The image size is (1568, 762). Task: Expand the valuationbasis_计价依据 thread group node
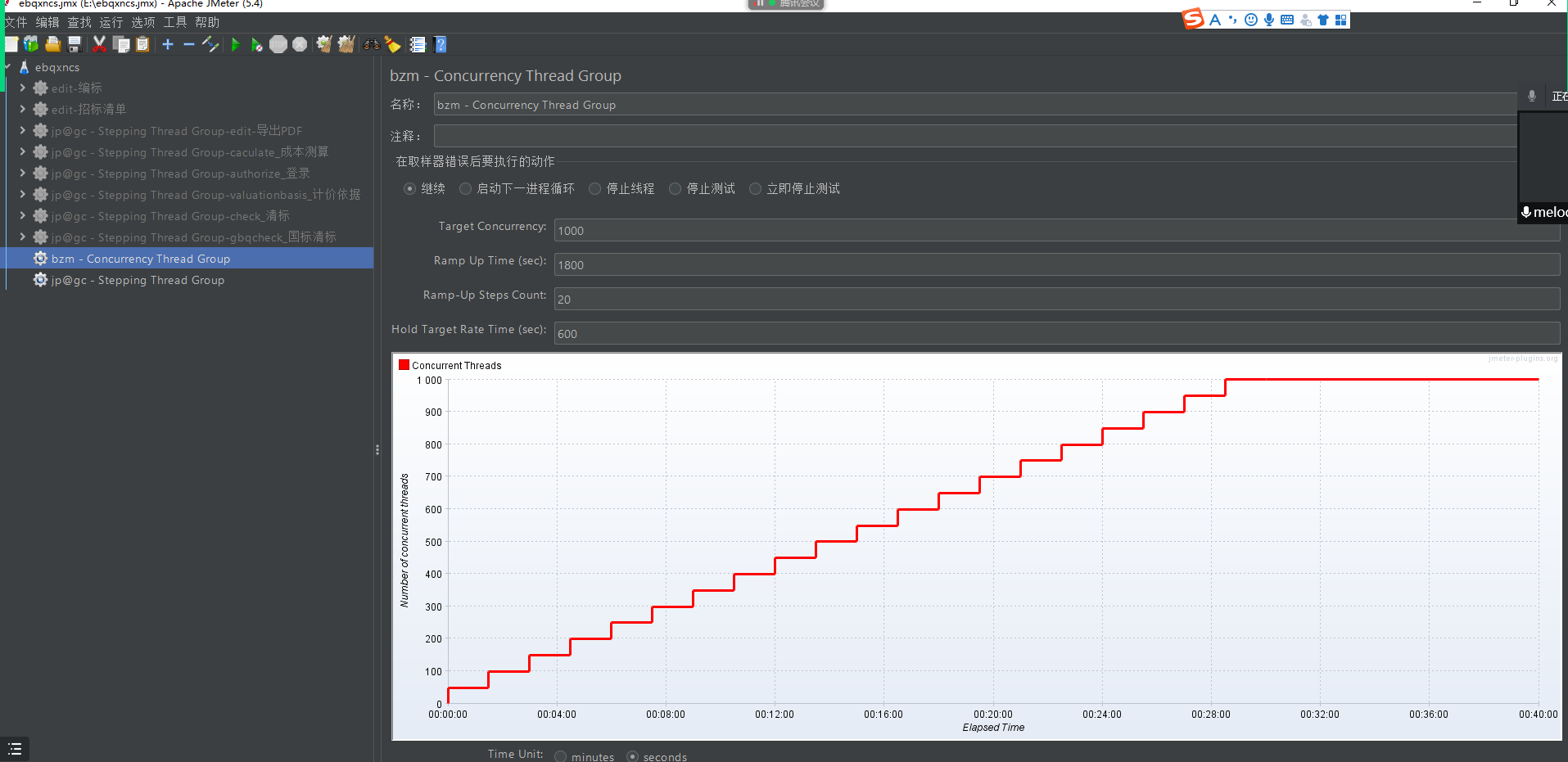pos(22,194)
